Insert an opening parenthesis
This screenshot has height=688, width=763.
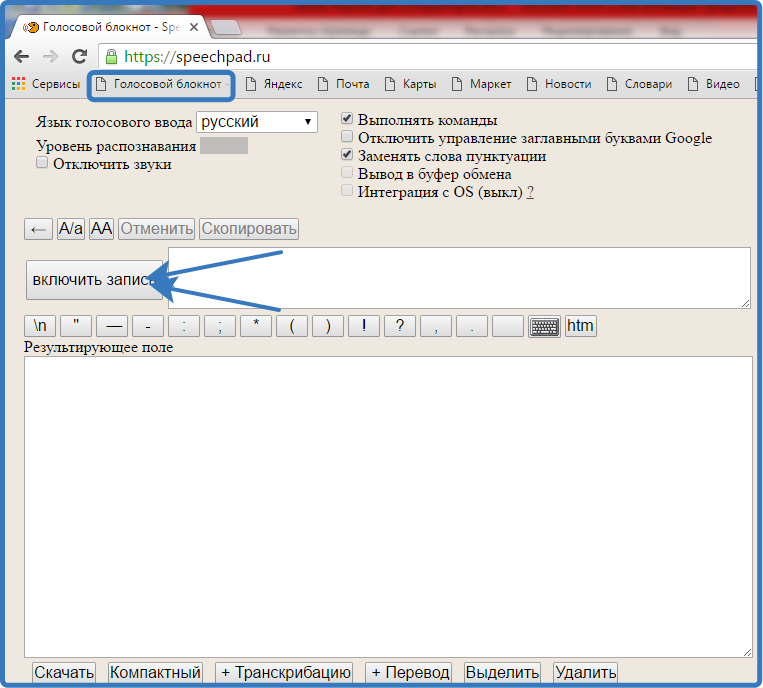pos(292,326)
